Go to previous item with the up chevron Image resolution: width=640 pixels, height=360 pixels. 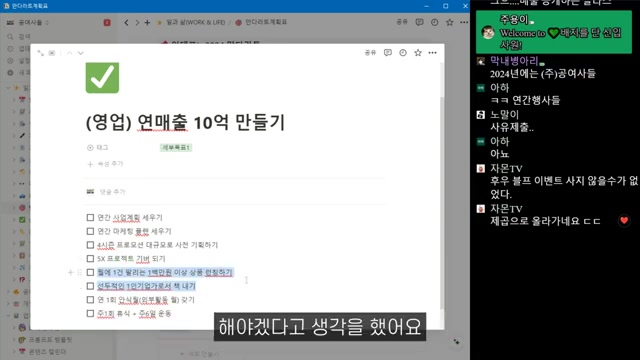(69, 53)
